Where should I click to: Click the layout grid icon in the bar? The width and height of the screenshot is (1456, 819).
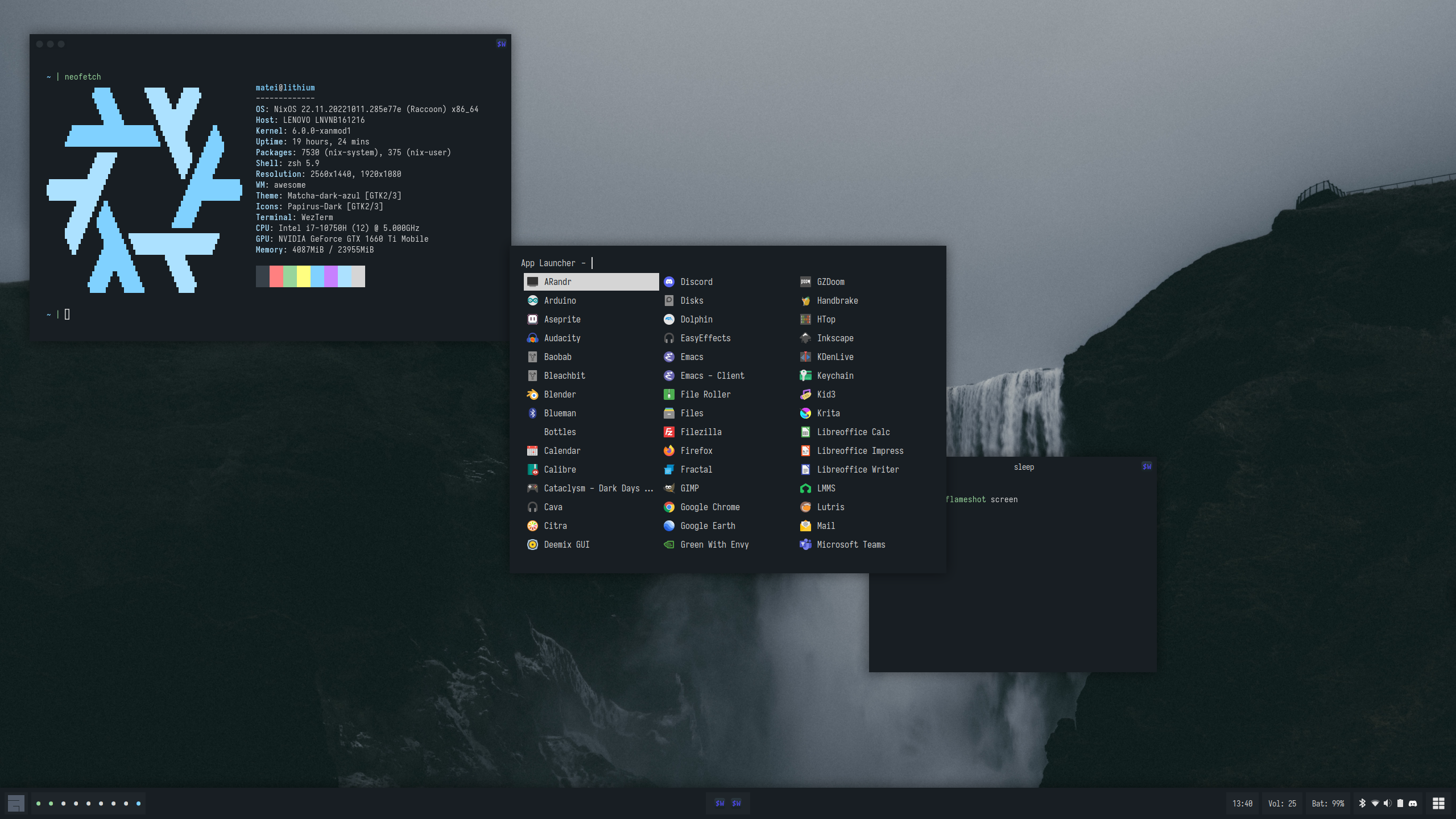pyautogui.click(x=1438, y=803)
